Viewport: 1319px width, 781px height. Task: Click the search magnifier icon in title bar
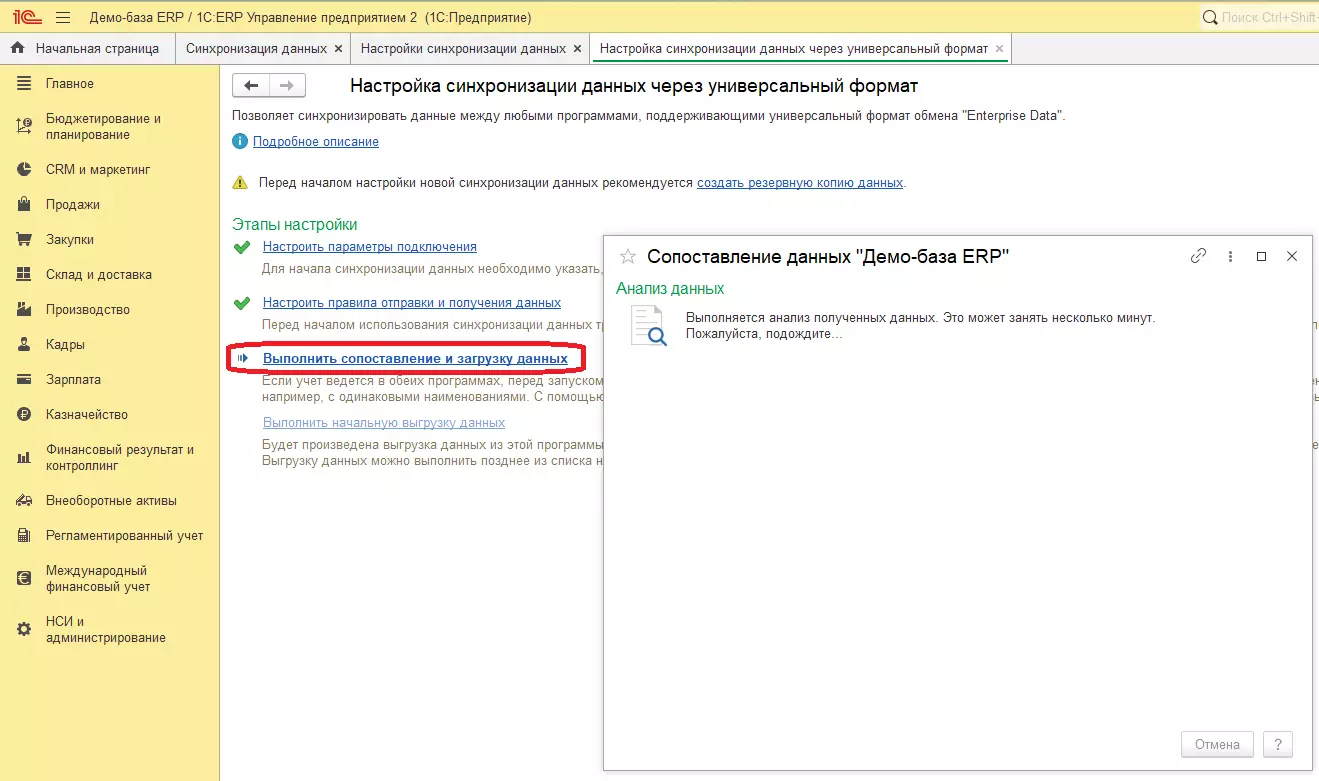point(1210,18)
